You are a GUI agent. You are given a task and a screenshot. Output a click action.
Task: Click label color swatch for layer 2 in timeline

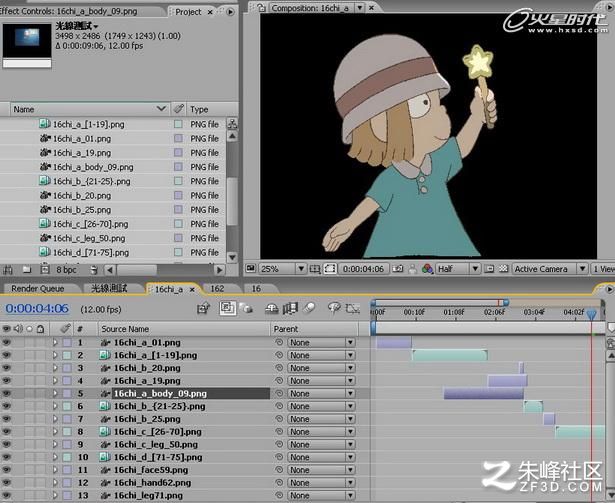tap(67, 355)
